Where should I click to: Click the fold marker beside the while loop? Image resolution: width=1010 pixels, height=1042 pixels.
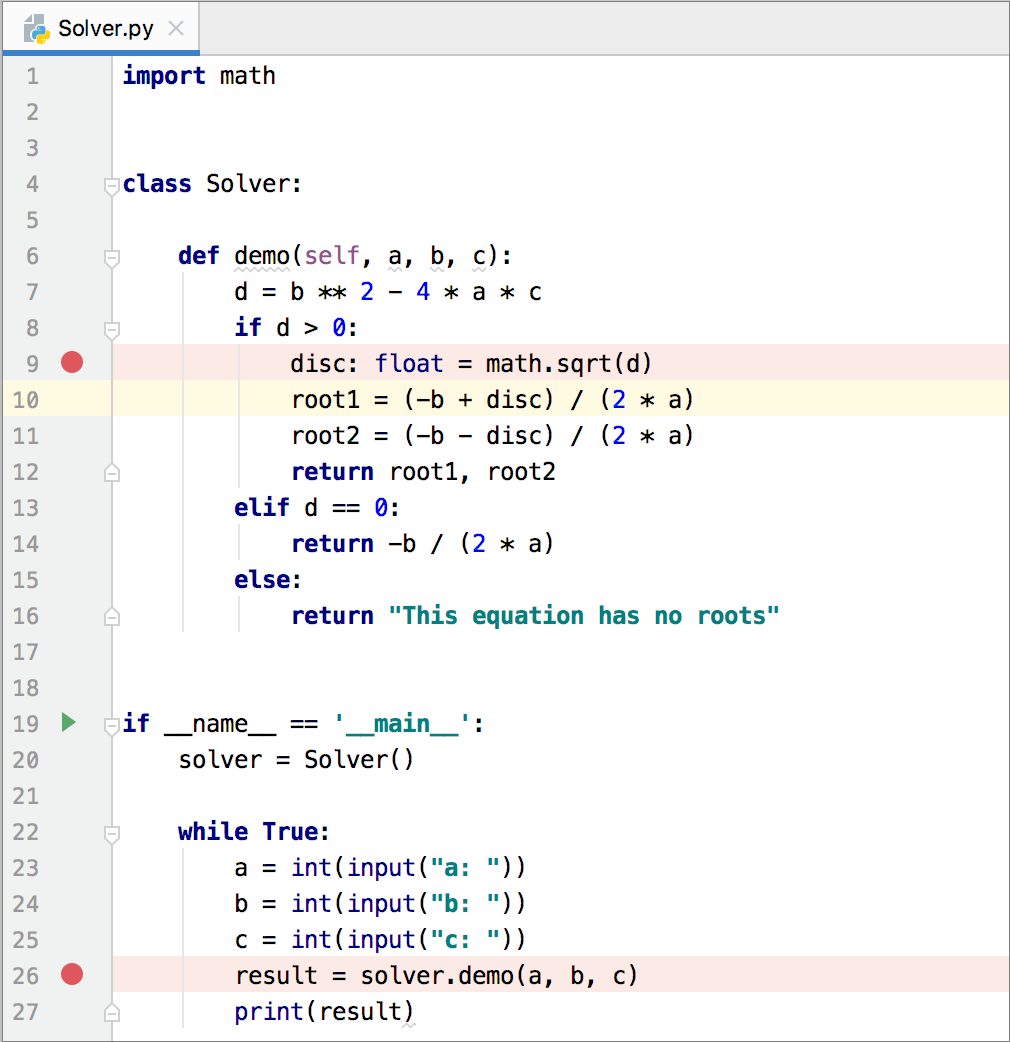pyautogui.click(x=112, y=832)
